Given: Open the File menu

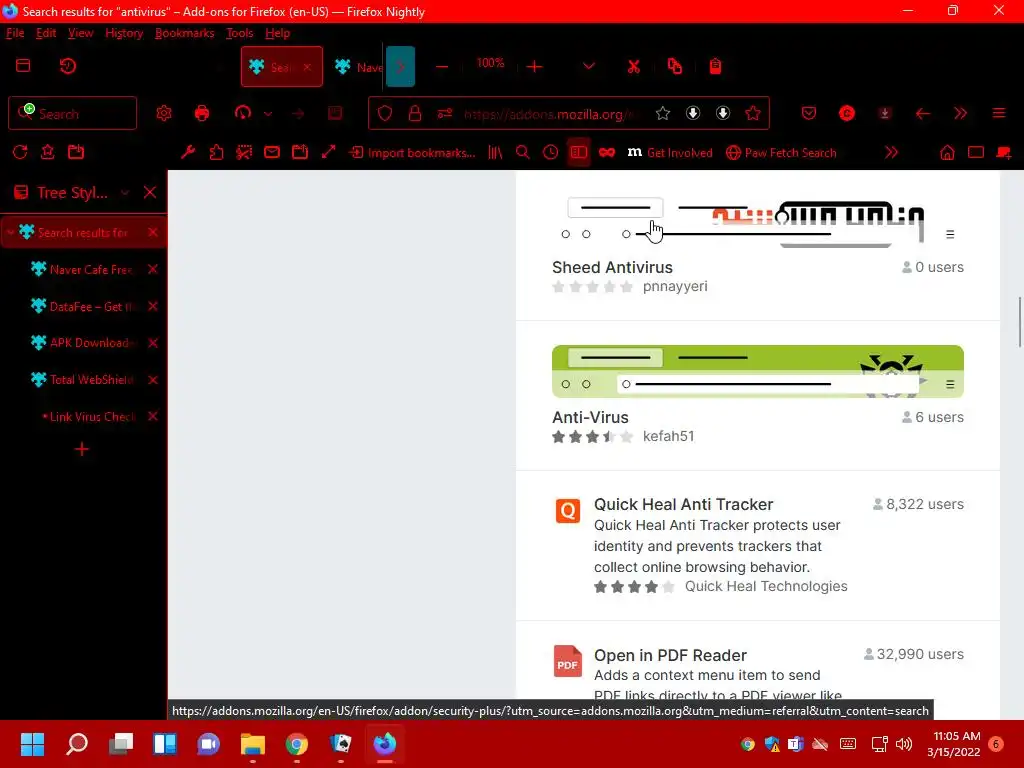Looking at the screenshot, I should pos(15,33).
